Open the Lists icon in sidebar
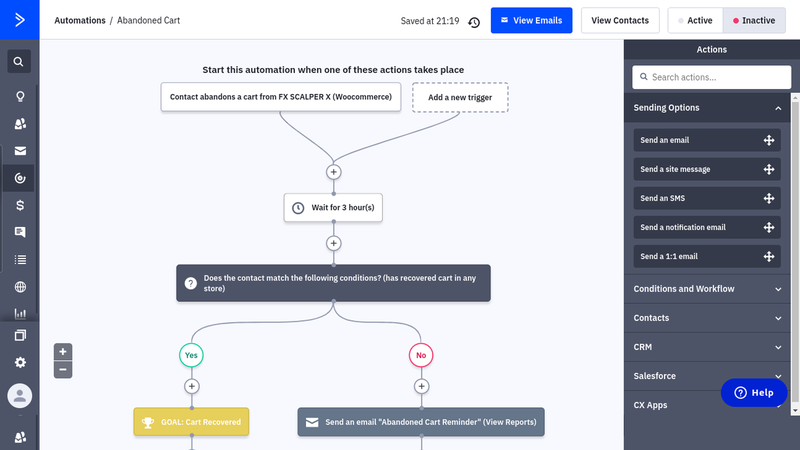Image resolution: width=800 pixels, height=450 pixels. coord(20,260)
